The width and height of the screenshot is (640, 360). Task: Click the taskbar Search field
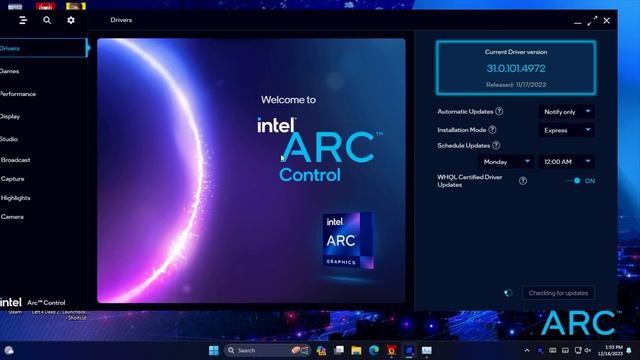coord(266,350)
